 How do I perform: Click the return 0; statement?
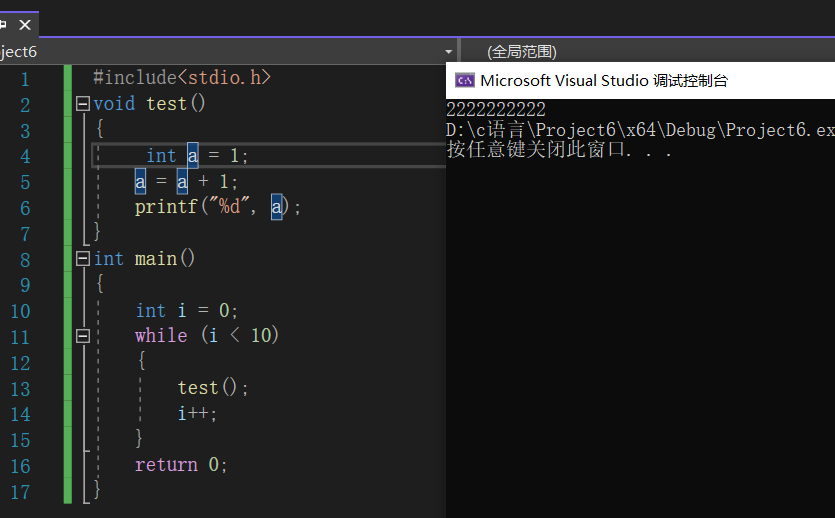pyautogui.click(x=181, y=465)
